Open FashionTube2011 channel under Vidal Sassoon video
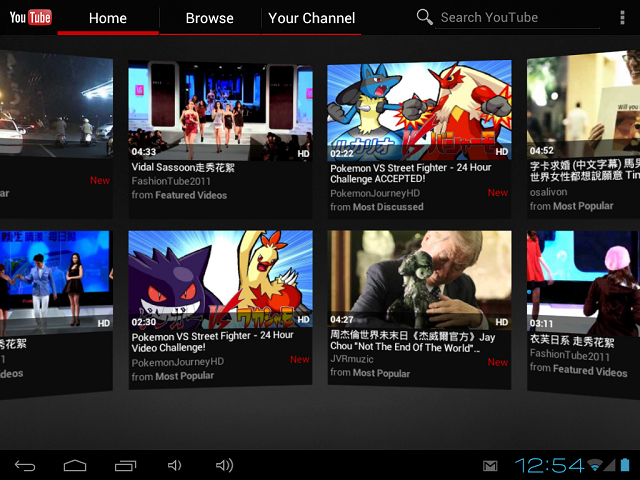 pyautogui.click(x=171, y=181)
